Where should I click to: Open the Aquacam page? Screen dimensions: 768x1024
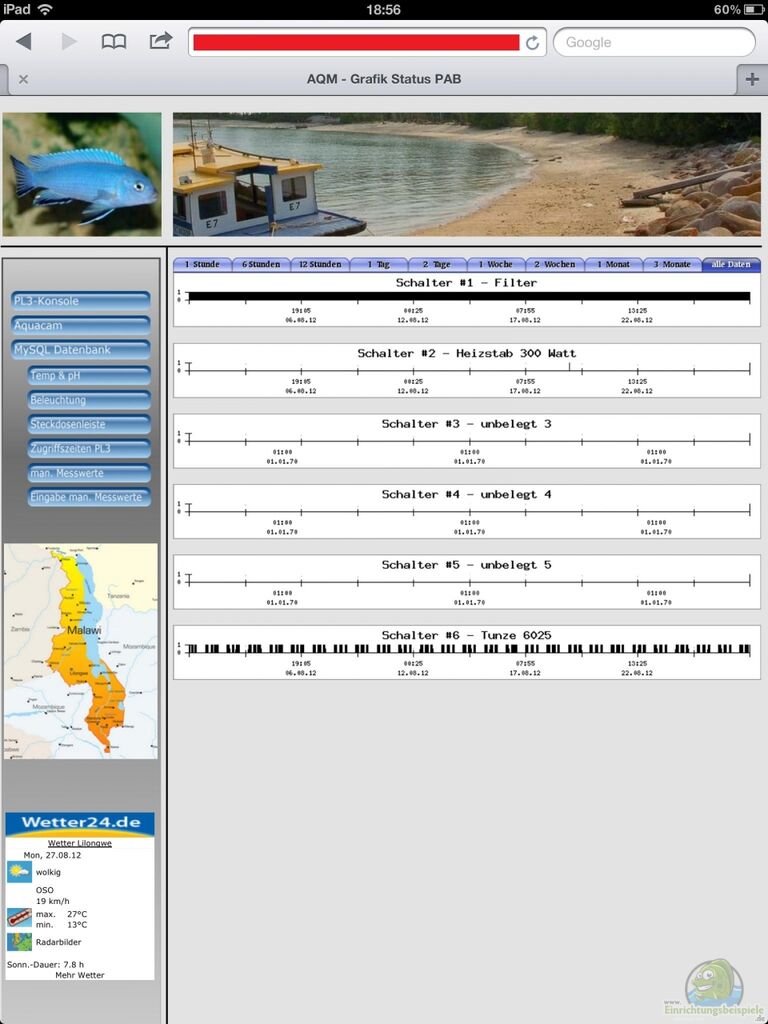81,326
